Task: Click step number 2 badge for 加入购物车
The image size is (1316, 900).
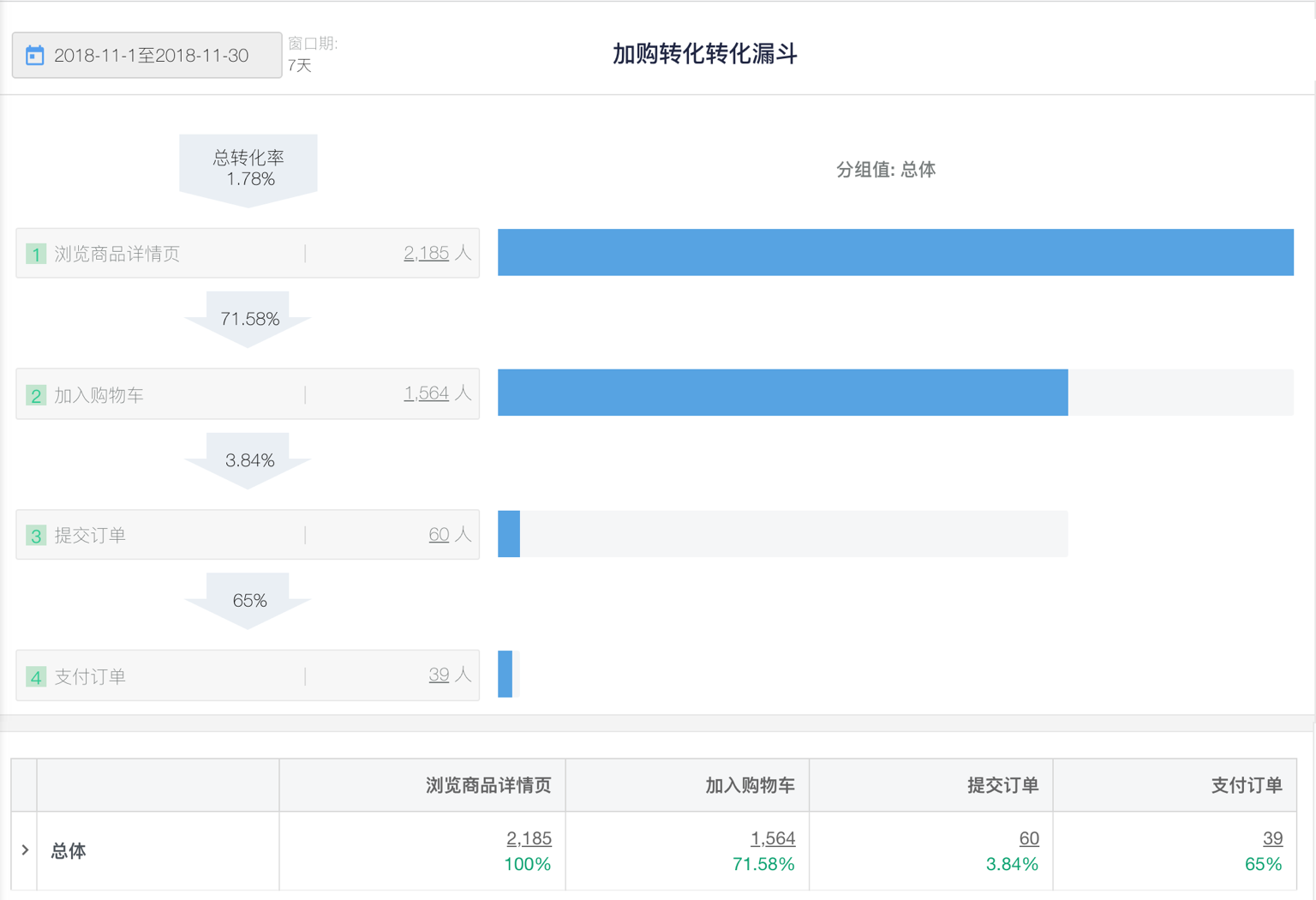Action: pos(36,395)
